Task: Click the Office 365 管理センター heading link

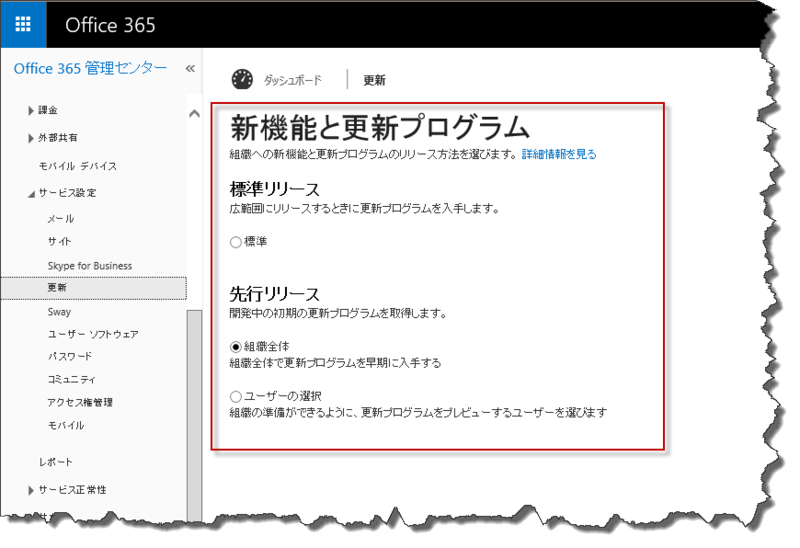Action: [90, 68]
